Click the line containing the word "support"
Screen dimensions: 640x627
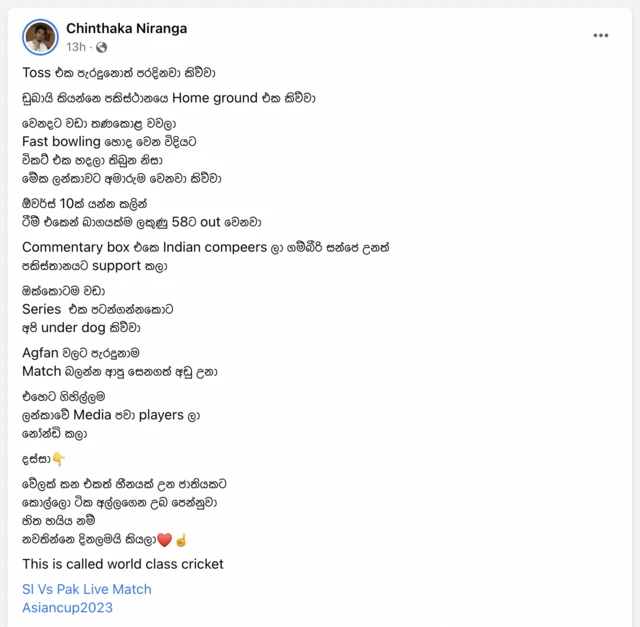(x=94, y=266)
